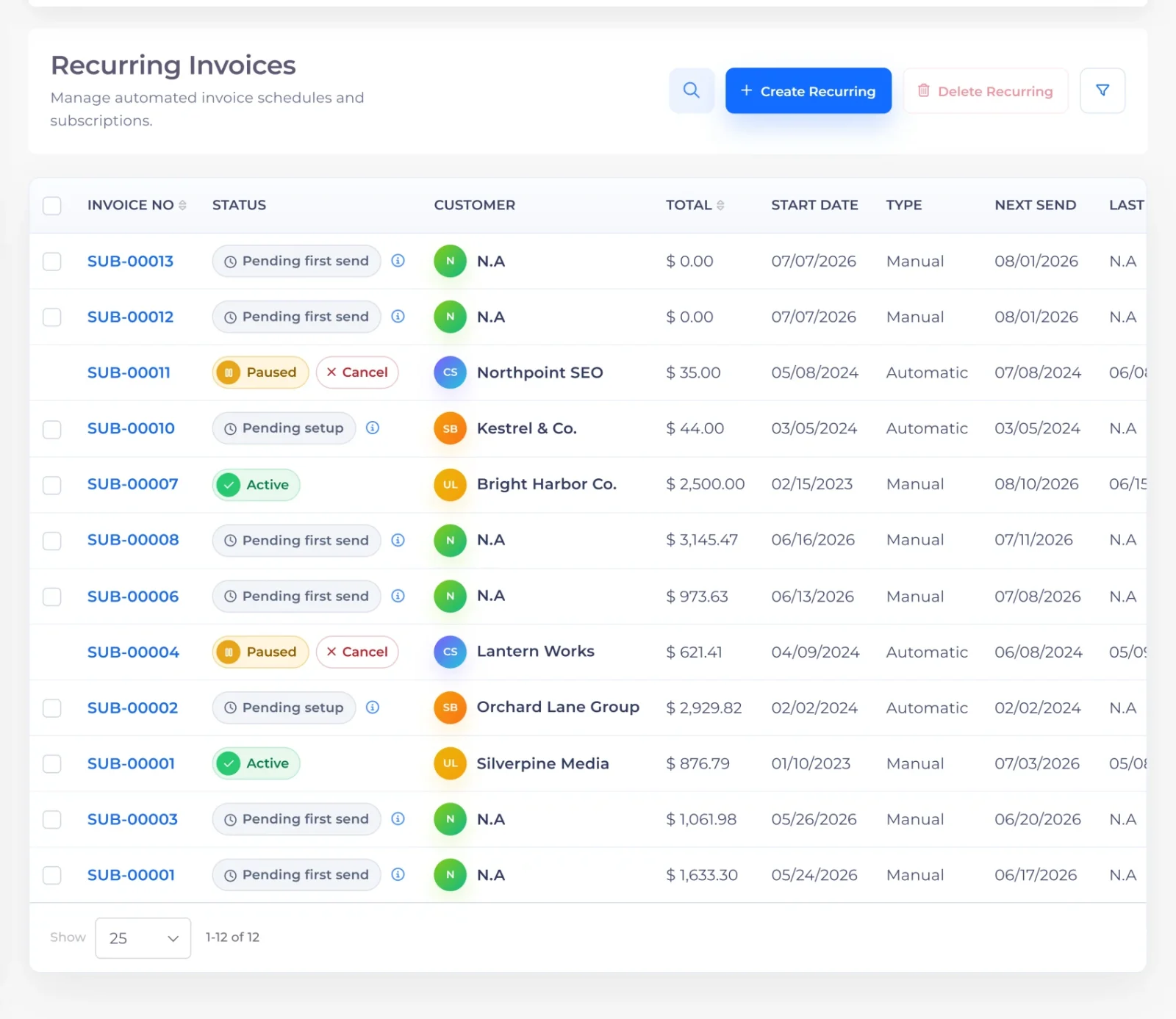
Task: Click CS avatar for Lantern Works
Action: (450, 652)
